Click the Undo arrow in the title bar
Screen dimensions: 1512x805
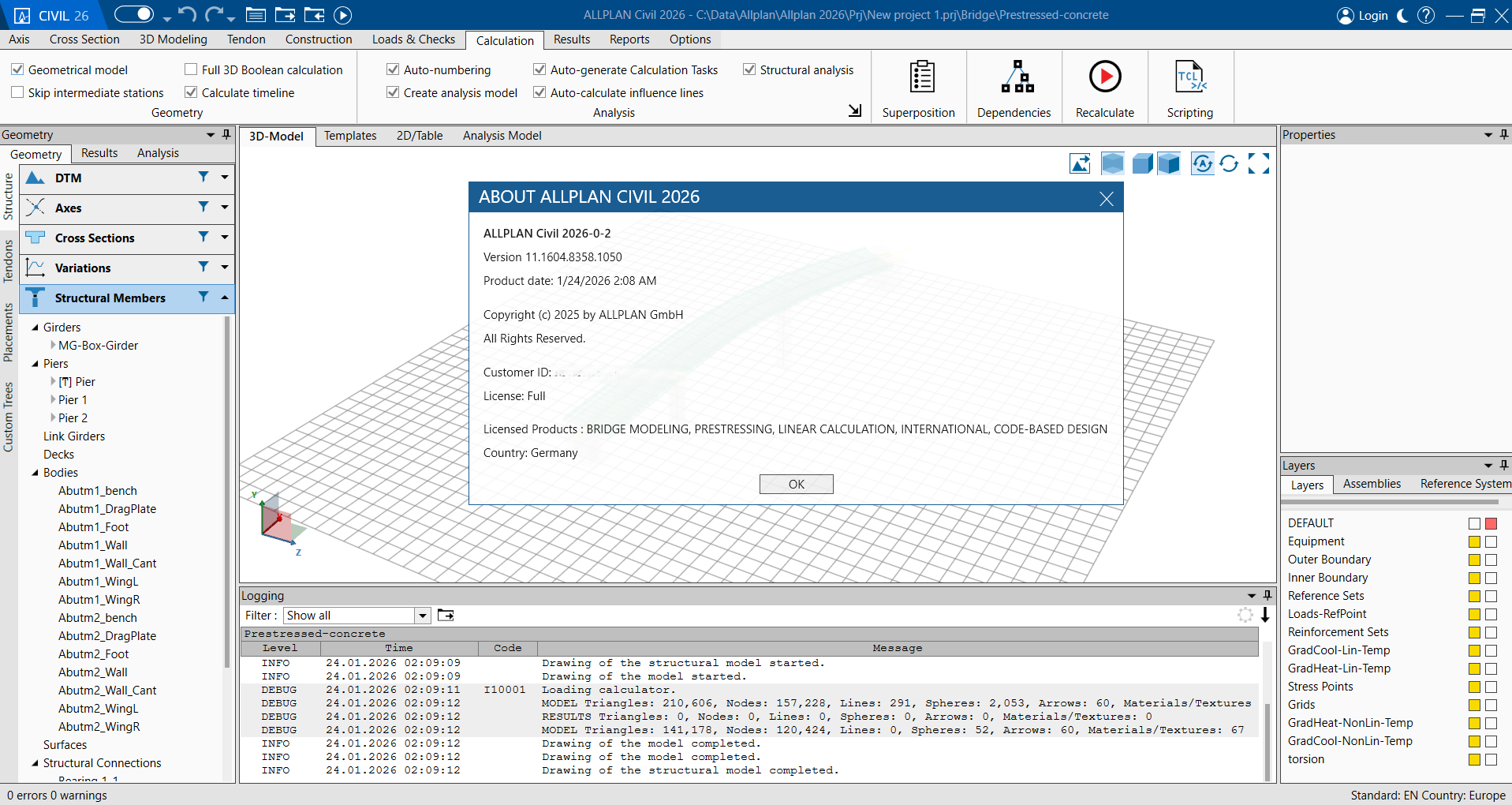[x=187, y=14]
